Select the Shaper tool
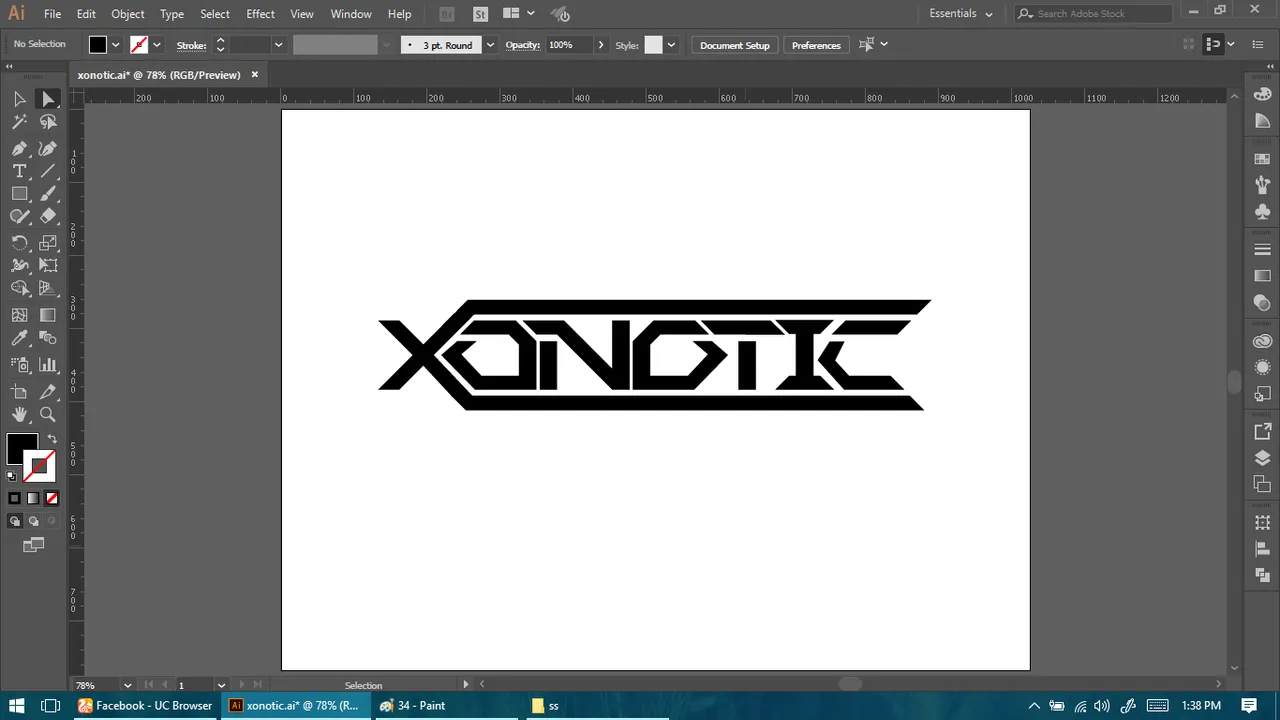 point(19,216)
